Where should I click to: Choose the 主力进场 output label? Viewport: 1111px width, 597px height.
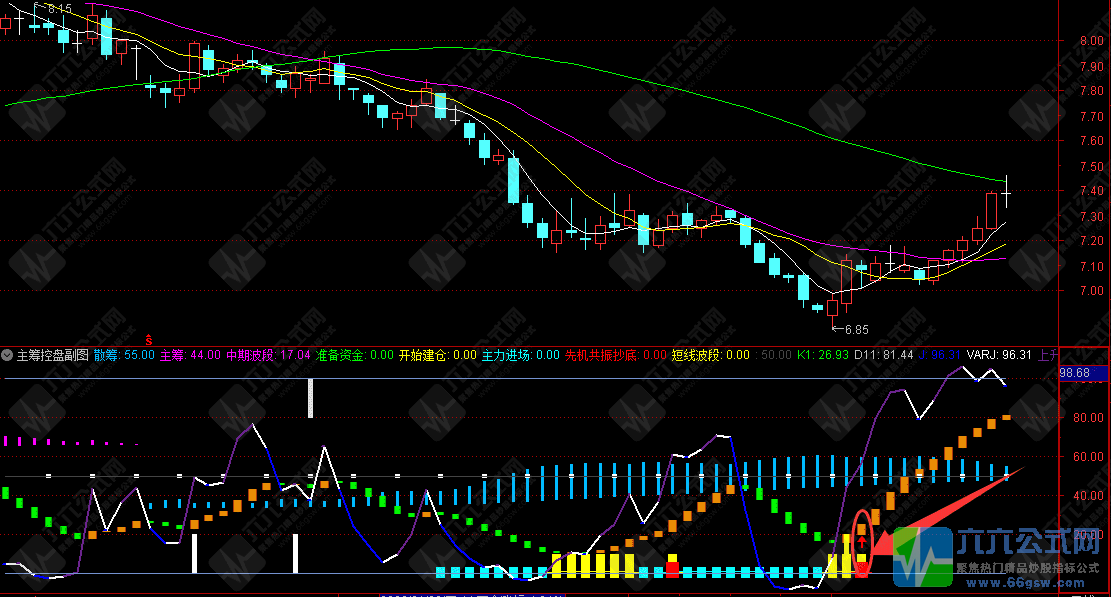click(x=520, y=355)
